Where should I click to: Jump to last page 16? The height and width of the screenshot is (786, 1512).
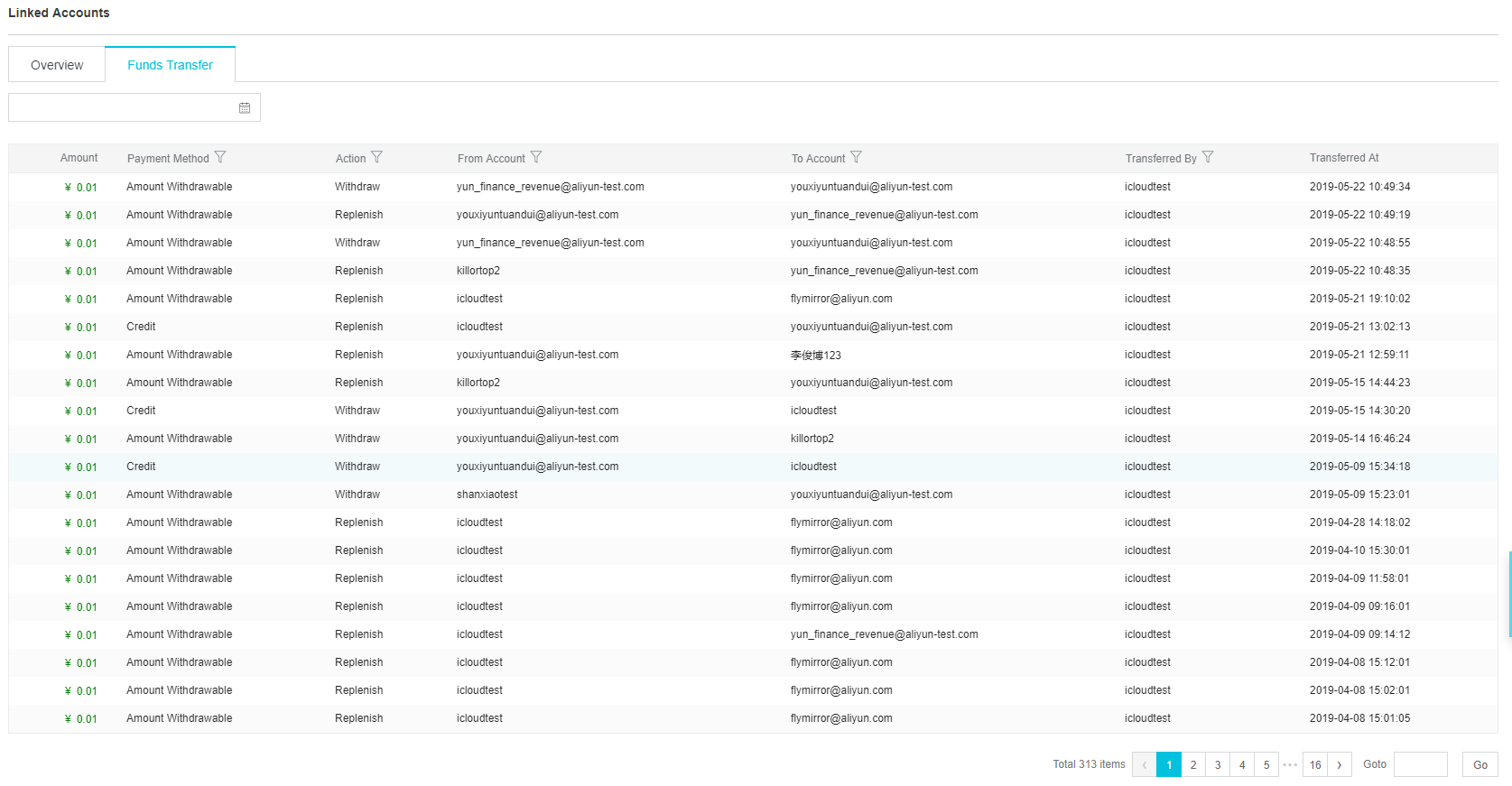(x=1315, y=764)
